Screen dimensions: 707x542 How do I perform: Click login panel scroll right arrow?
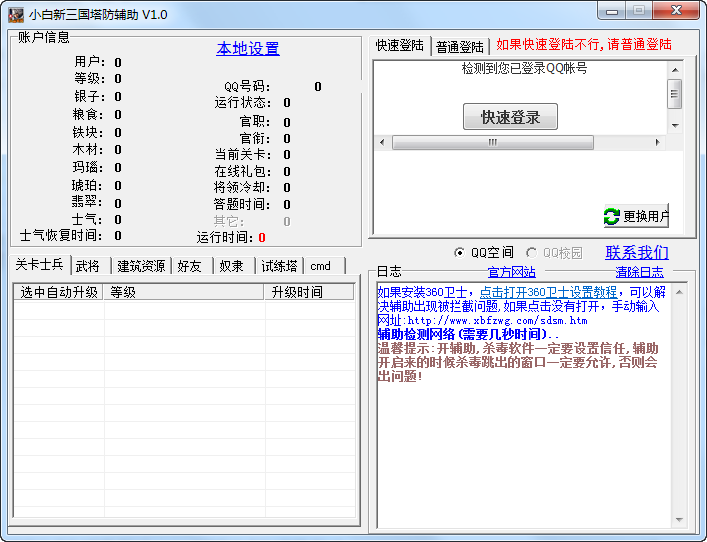[x=658, y=142]
